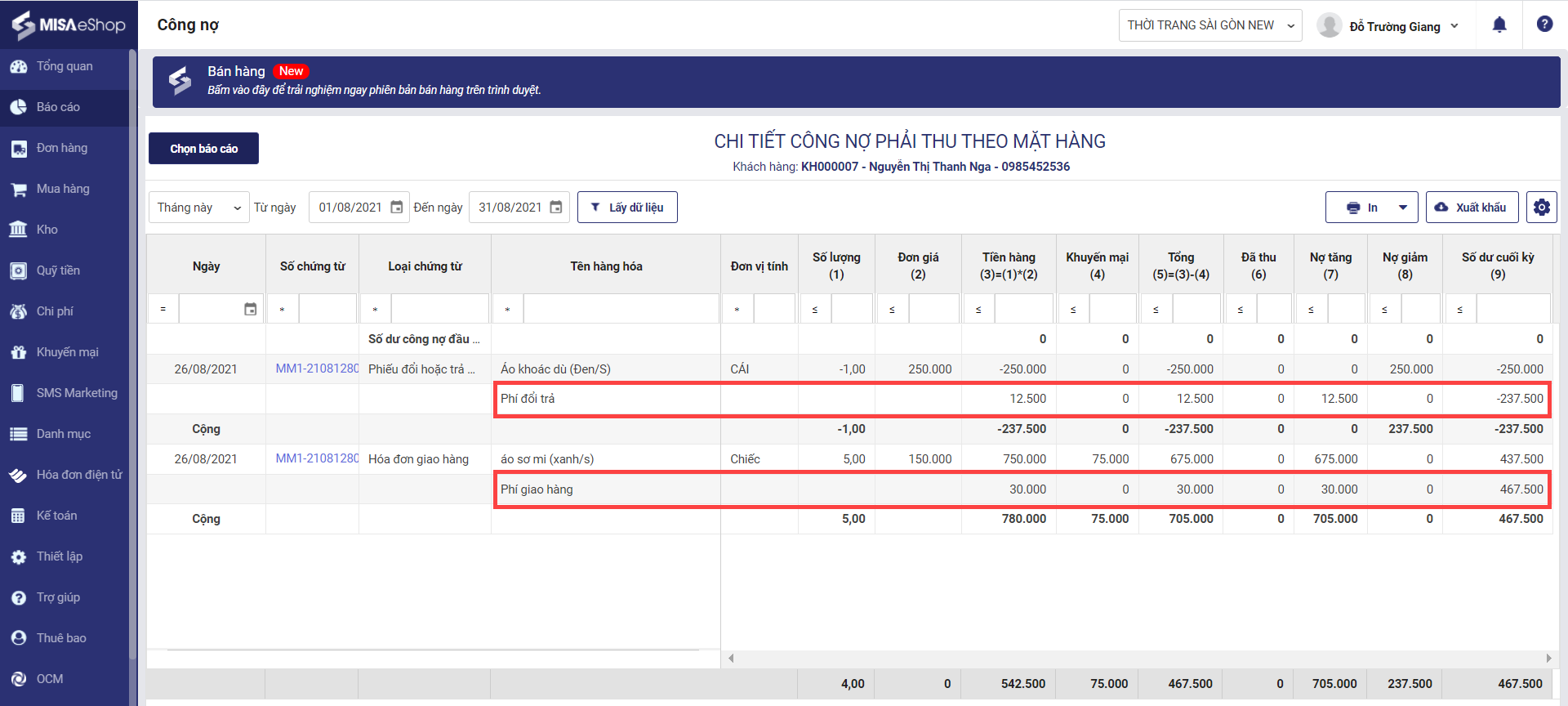The height and width of the screenshot is (706, 1568).
Task: Click the notification bell icon
Action: 1499,25
